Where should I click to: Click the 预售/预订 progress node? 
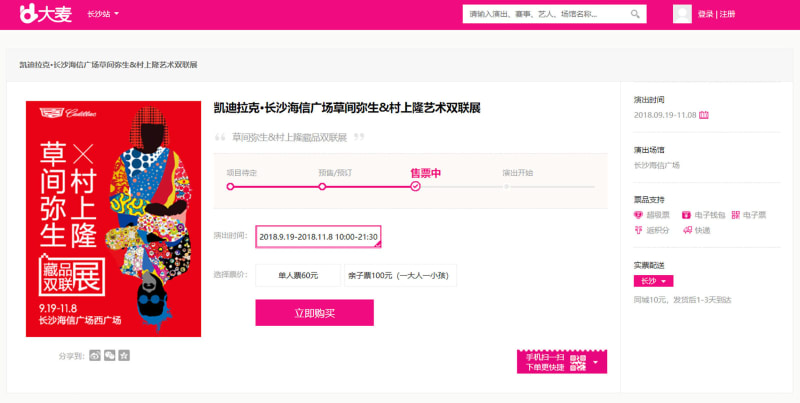(322, 187)
